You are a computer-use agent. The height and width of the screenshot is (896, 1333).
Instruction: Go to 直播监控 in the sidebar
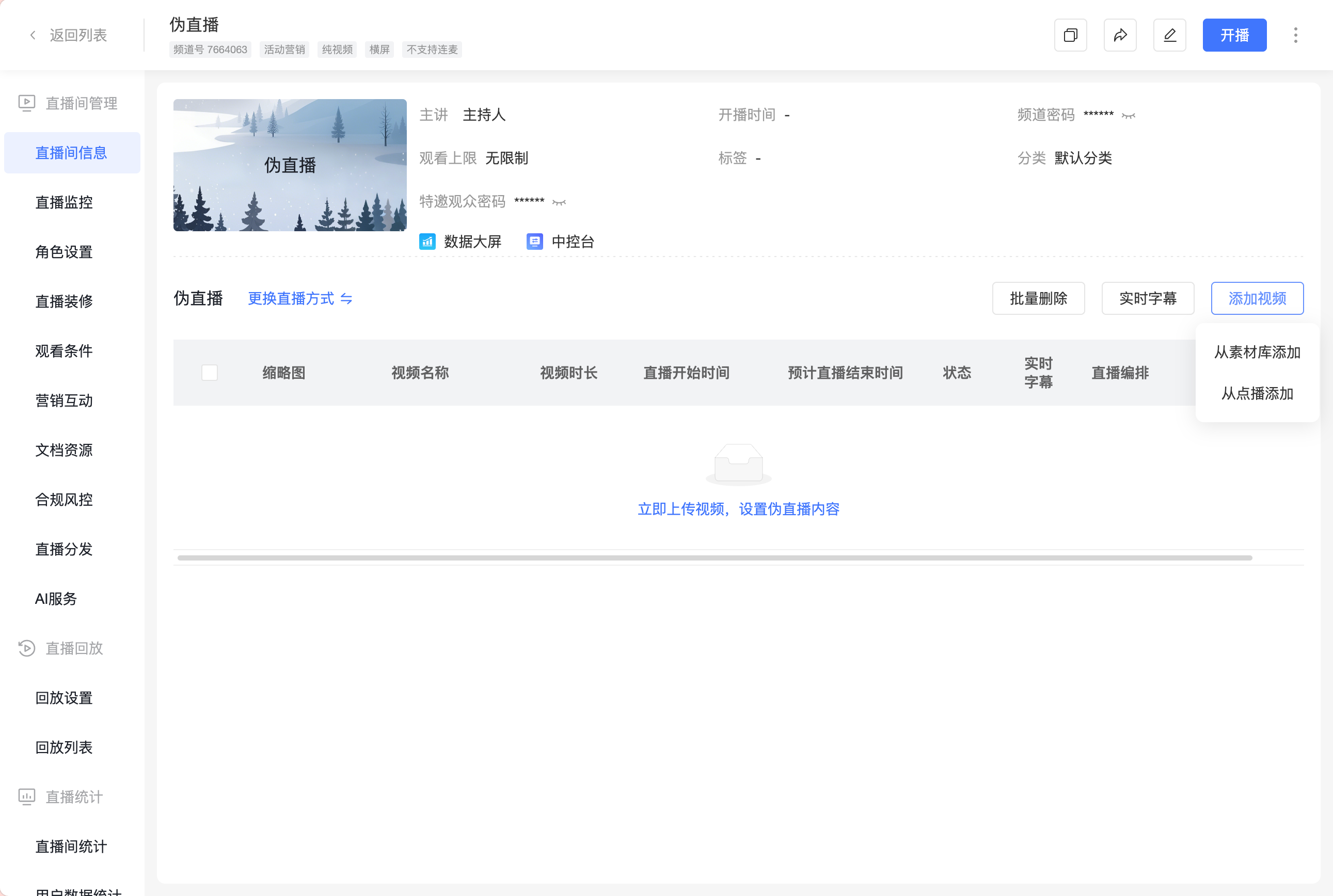click(x=64, y=202)
